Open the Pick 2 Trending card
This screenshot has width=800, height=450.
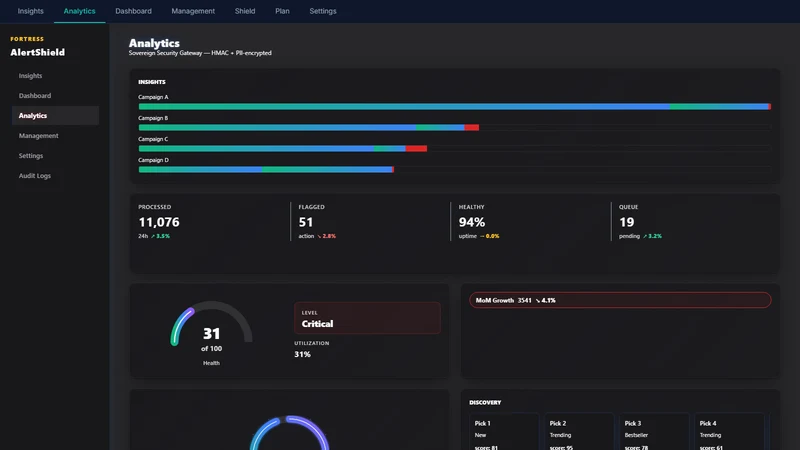(579, 432)
